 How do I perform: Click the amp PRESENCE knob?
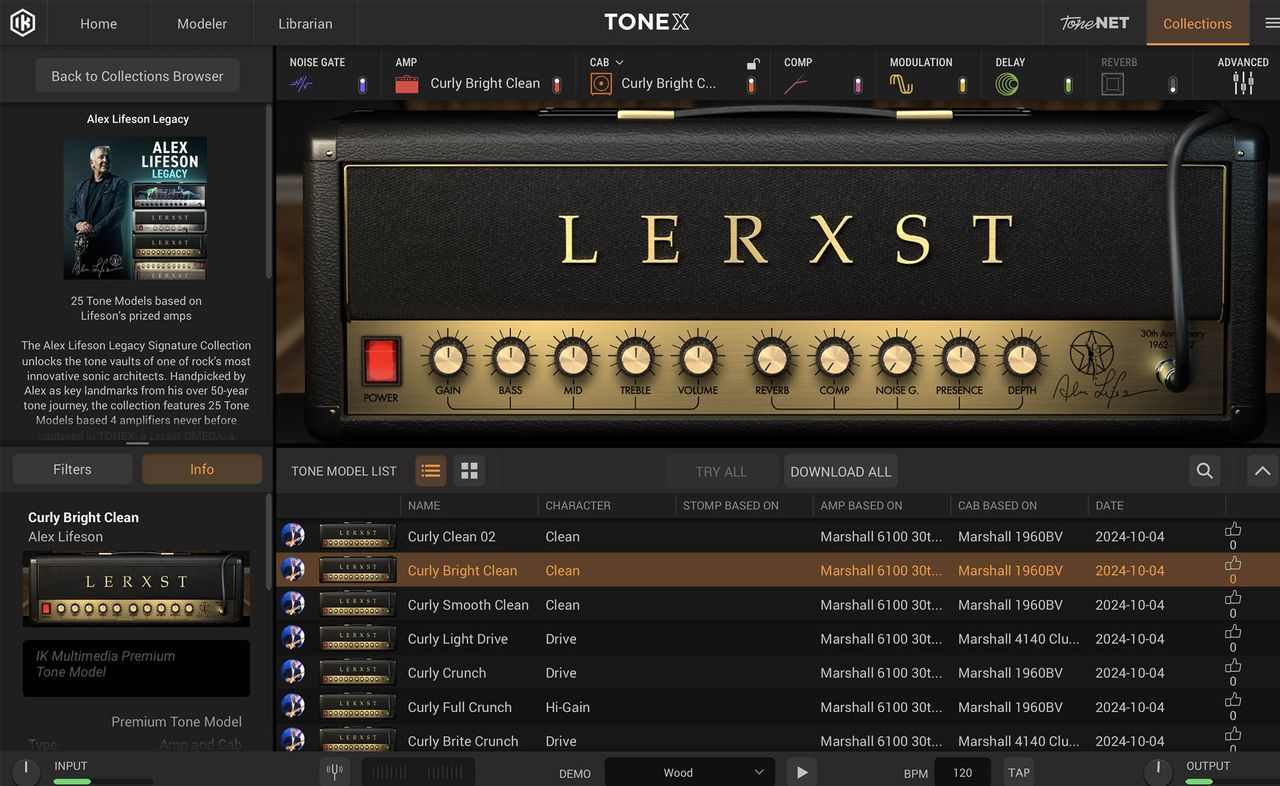pyautogui.click(x=959, y=359)
